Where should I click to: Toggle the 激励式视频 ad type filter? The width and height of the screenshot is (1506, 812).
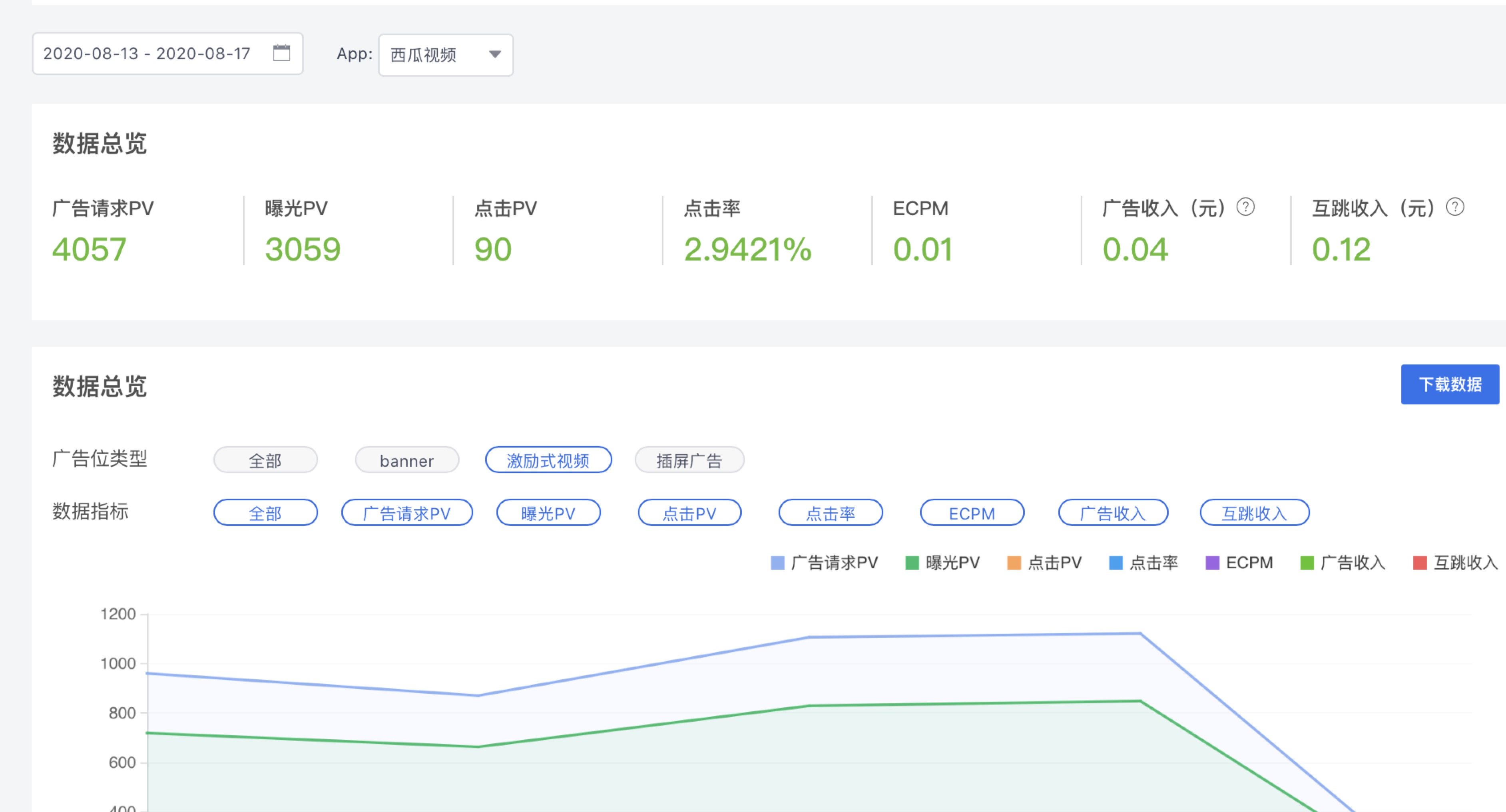point(548,460)
